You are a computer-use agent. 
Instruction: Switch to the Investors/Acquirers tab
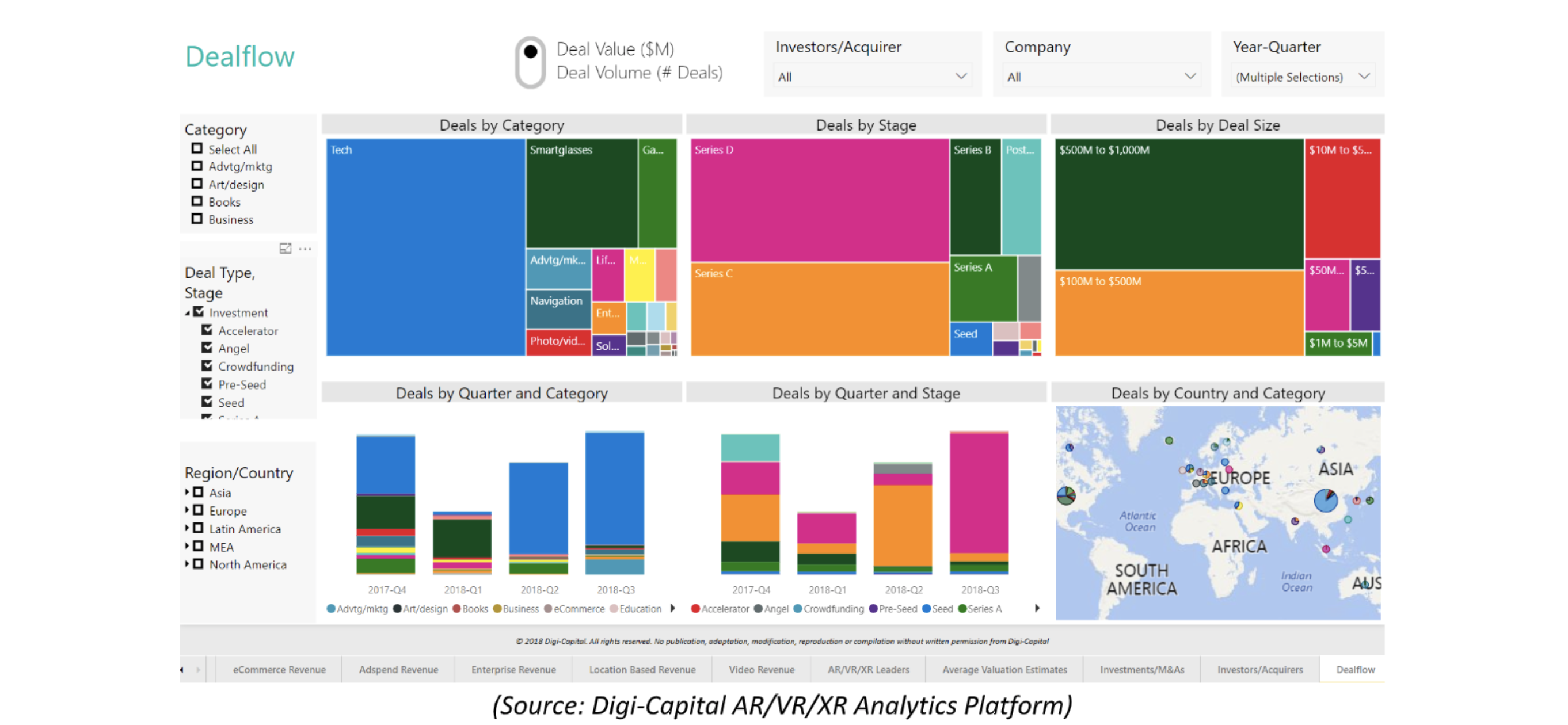(x=1259, y=669)
